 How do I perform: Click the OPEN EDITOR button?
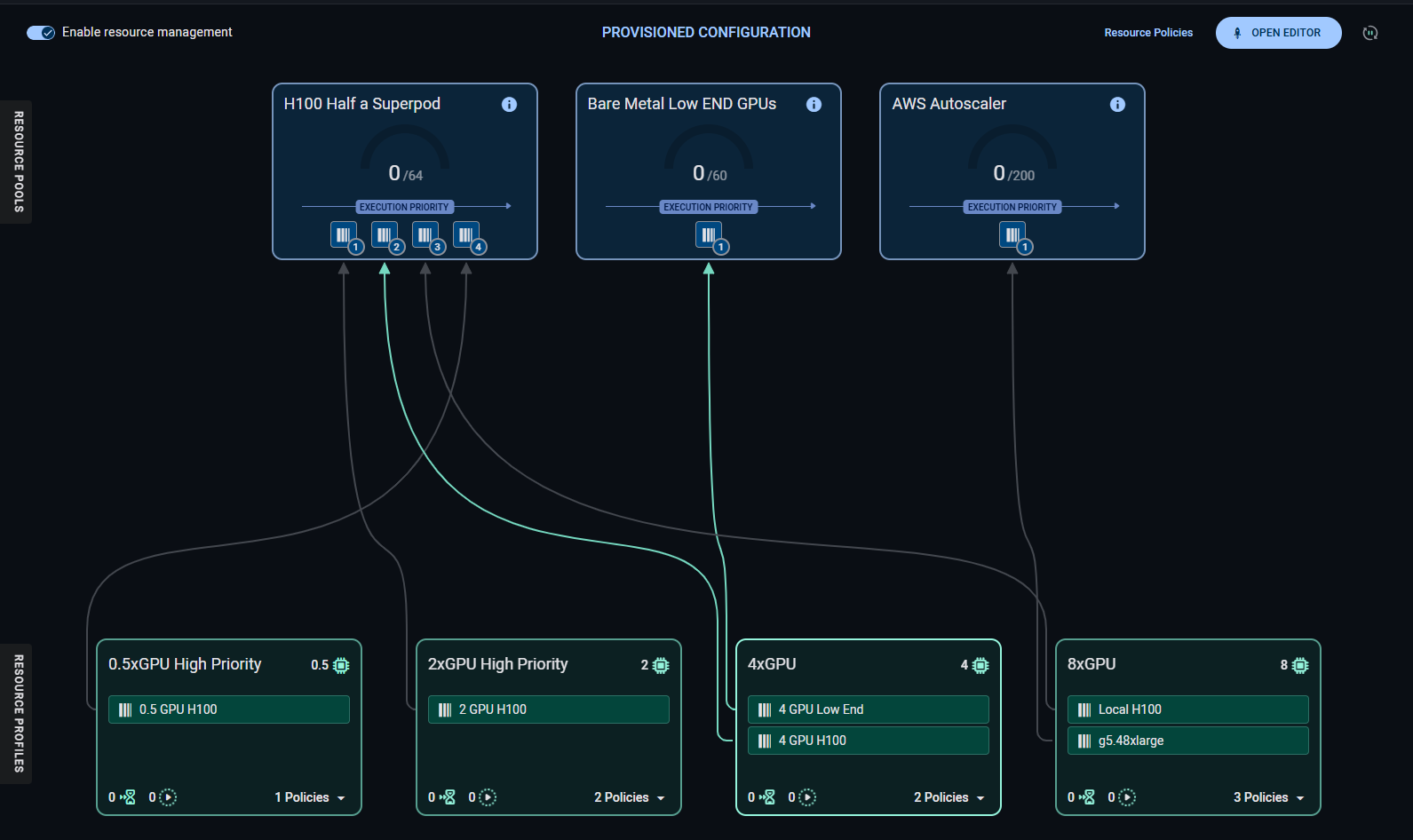pyautogui.click(x=1277, y=33)
